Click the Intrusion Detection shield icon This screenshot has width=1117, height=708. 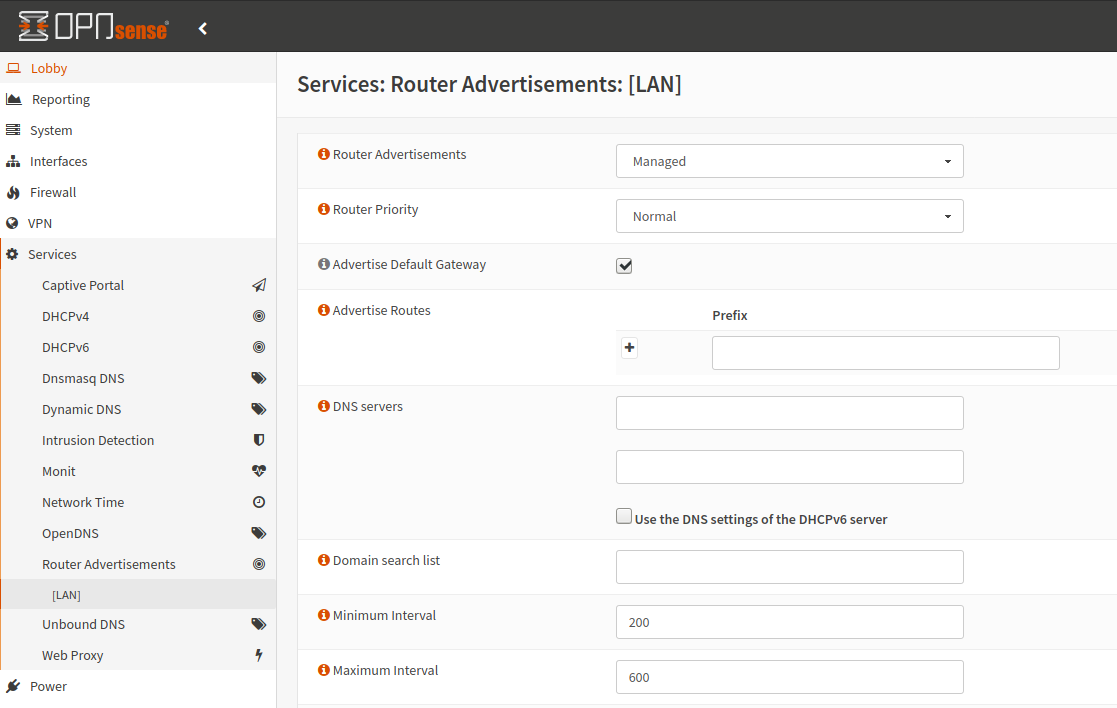(x=259, y=440)
